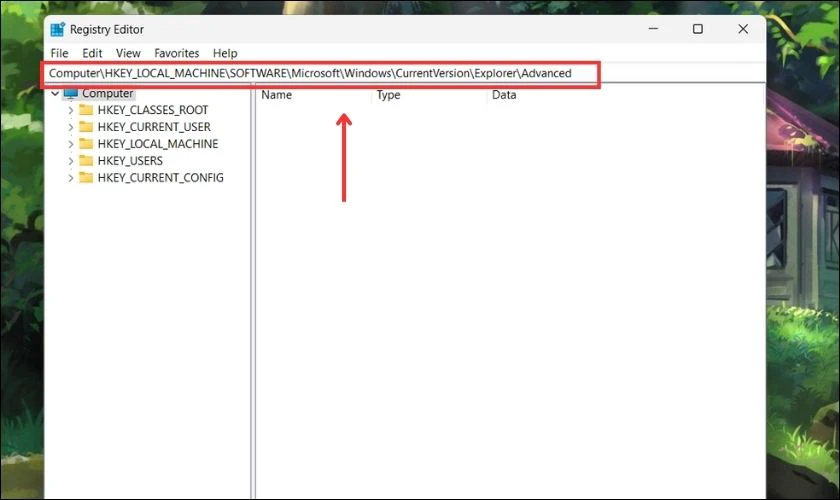Select the HKEY_CLASSES_ROOT key label
The height and width of the screenshot is (500, 840).
pyautogui.click(x=153, y=110)
